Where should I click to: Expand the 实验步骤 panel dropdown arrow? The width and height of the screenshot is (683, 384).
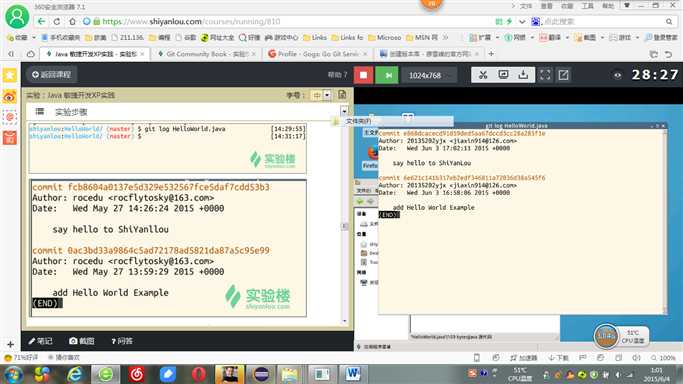[x=344, y=111]
